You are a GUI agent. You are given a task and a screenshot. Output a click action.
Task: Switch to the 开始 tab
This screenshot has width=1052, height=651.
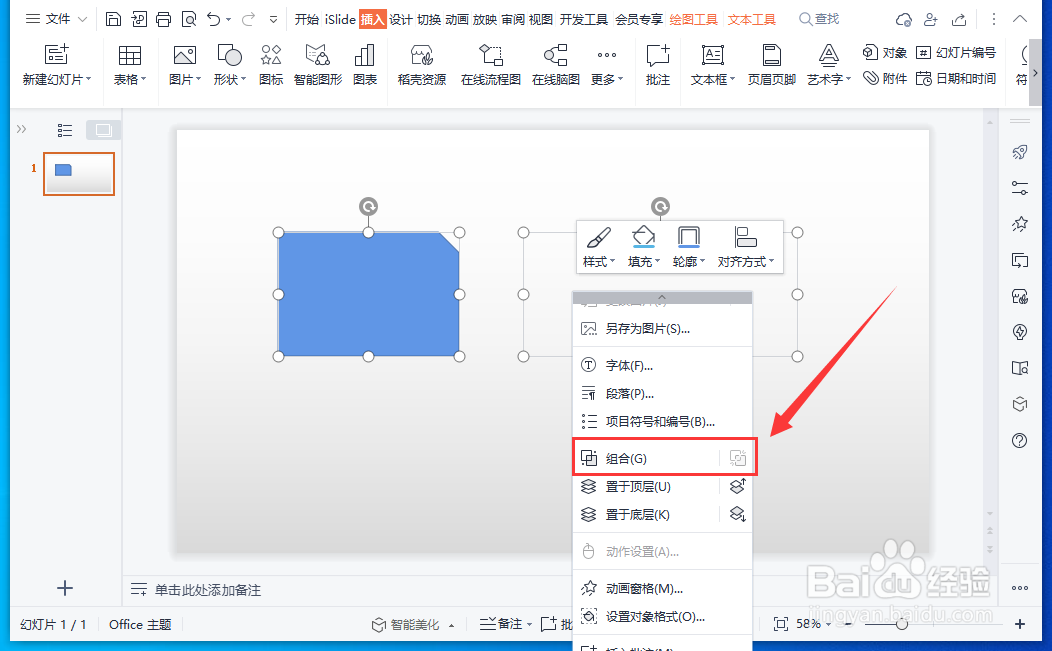pos(307,19)
